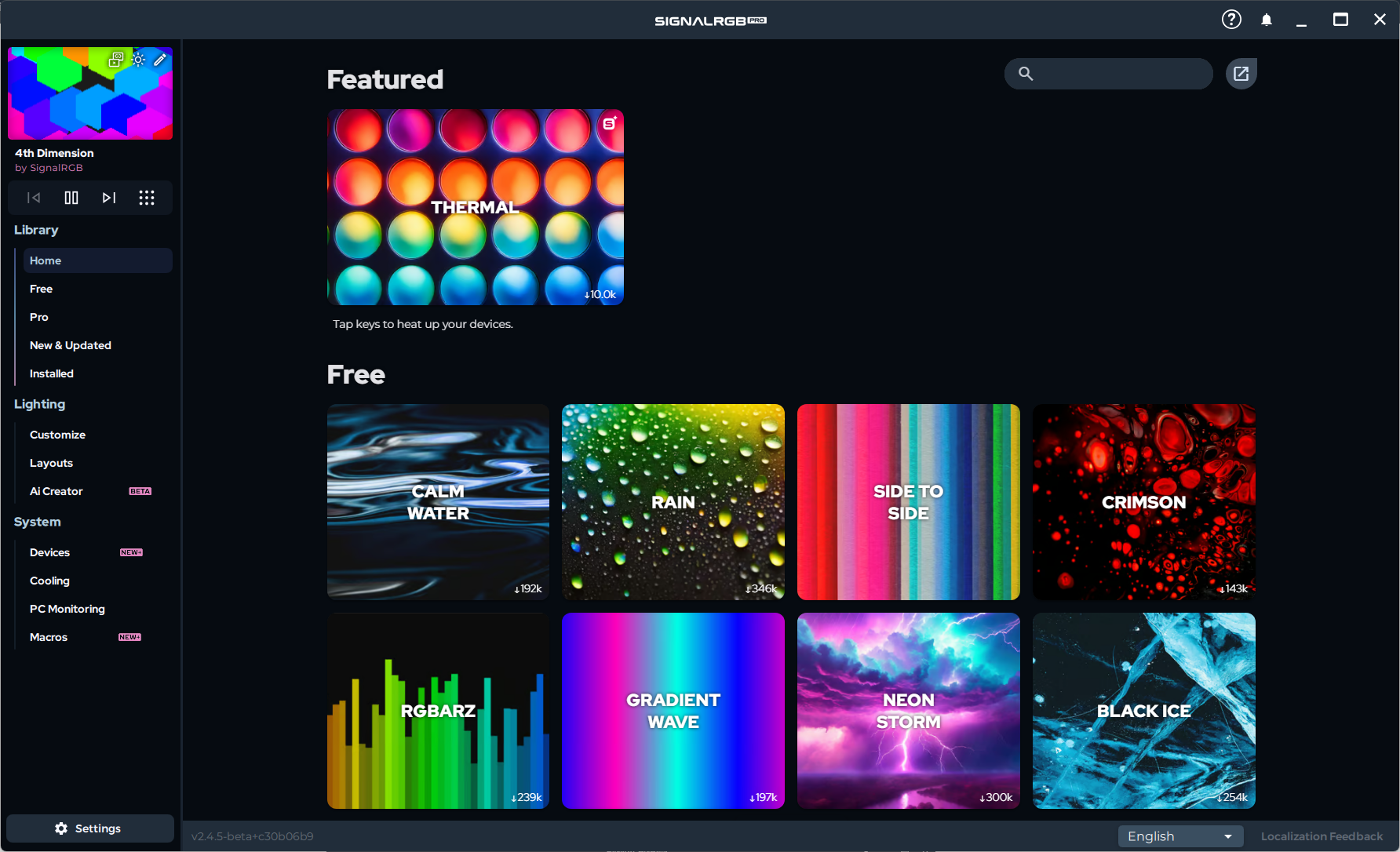Select the Neon Storm effect thumbnail
The height and width of the screenshot is (852, 1400).
pyautogui.click(x=908, y=711)
